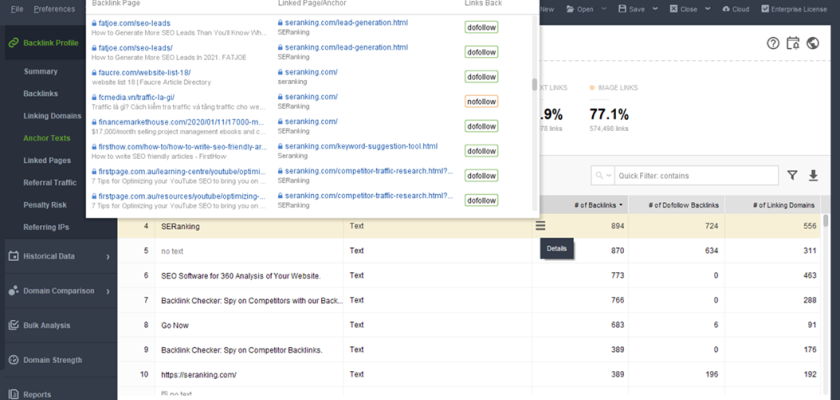Image resolution: width=840 pixels, height=400 pixels.
Task: Open fcmedia.vn/traffic-la-gi/ backlink
Action: pos(137,97)
